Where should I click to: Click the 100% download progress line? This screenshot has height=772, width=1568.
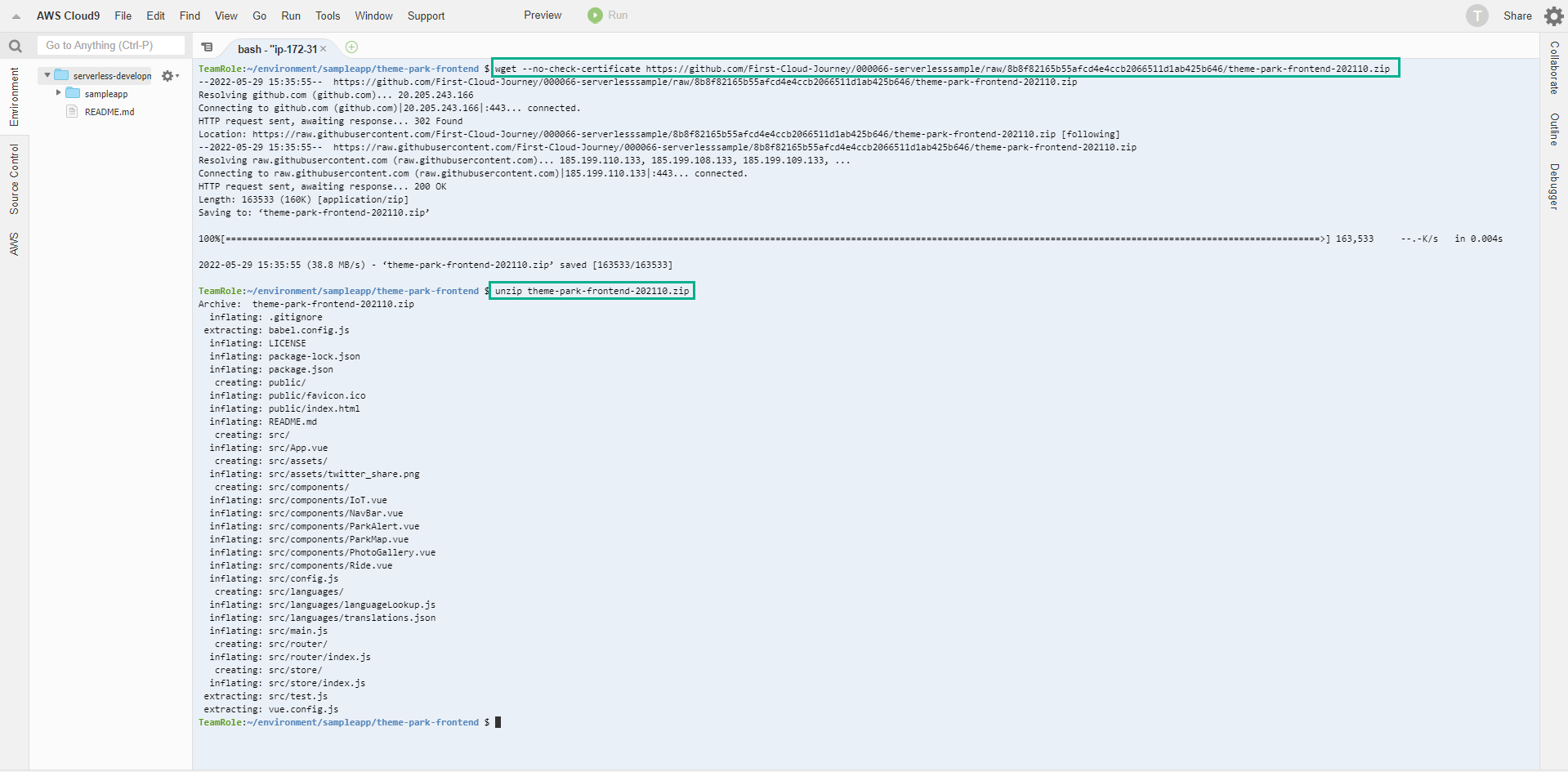tap(851, 239)
